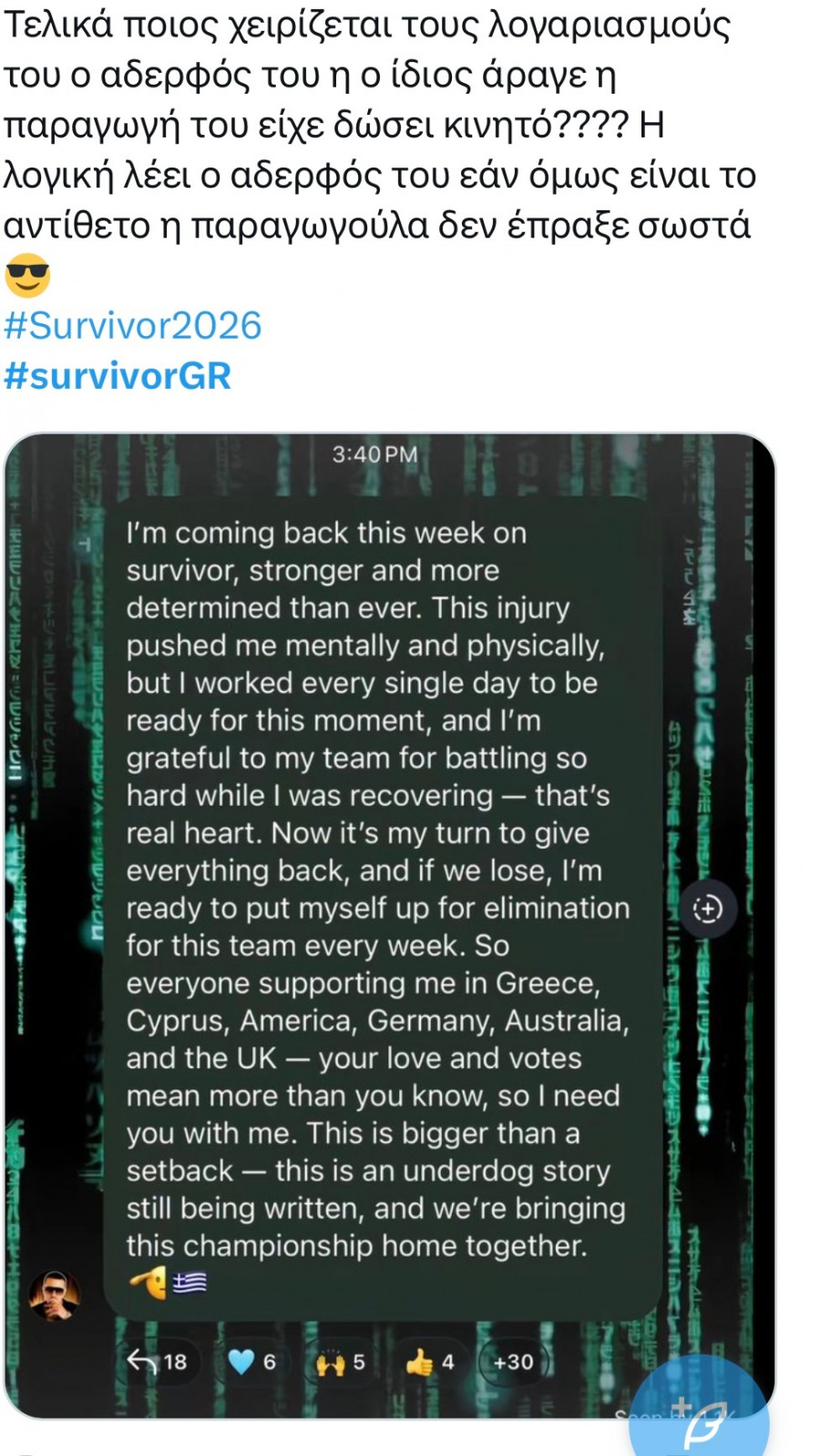Show the +30 more reactions
820x1456 pixels.
[513, 1362]
